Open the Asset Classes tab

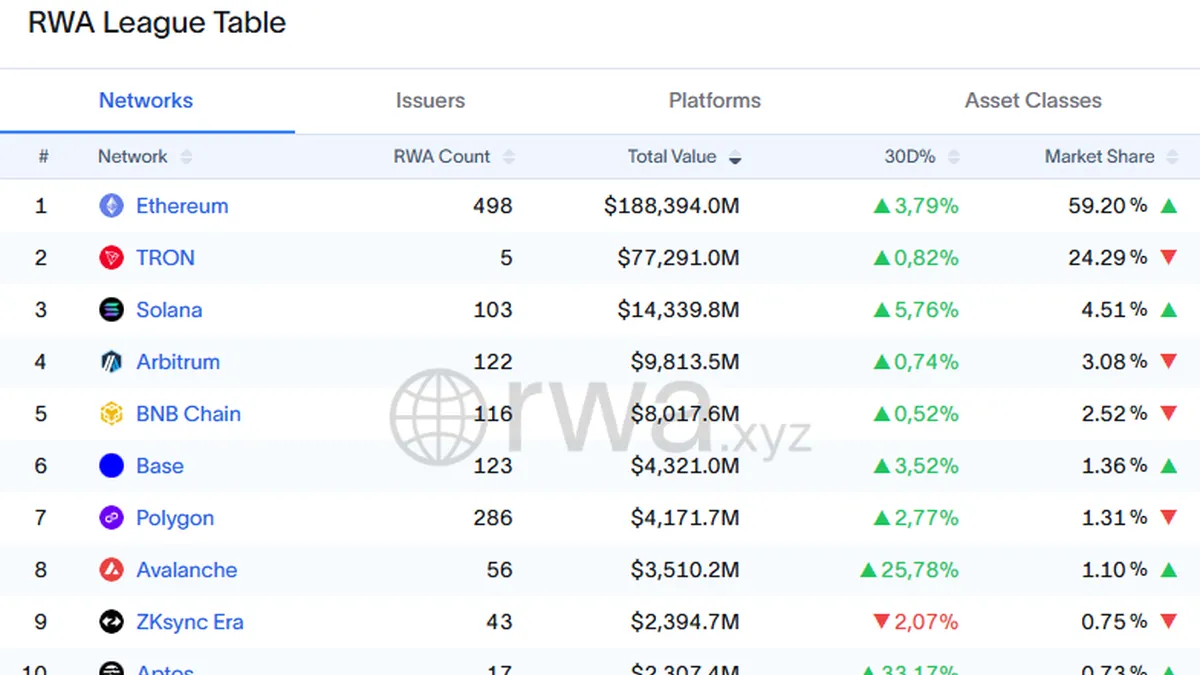point(1033,101)
